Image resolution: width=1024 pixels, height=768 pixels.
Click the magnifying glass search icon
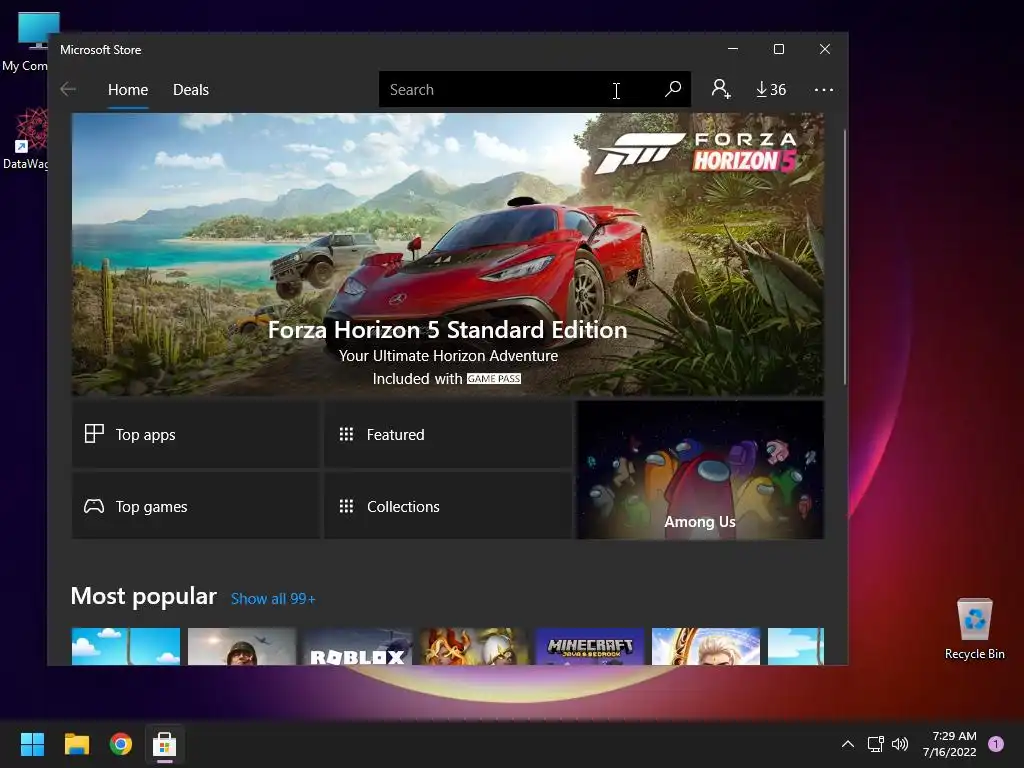tap(673, 89)
